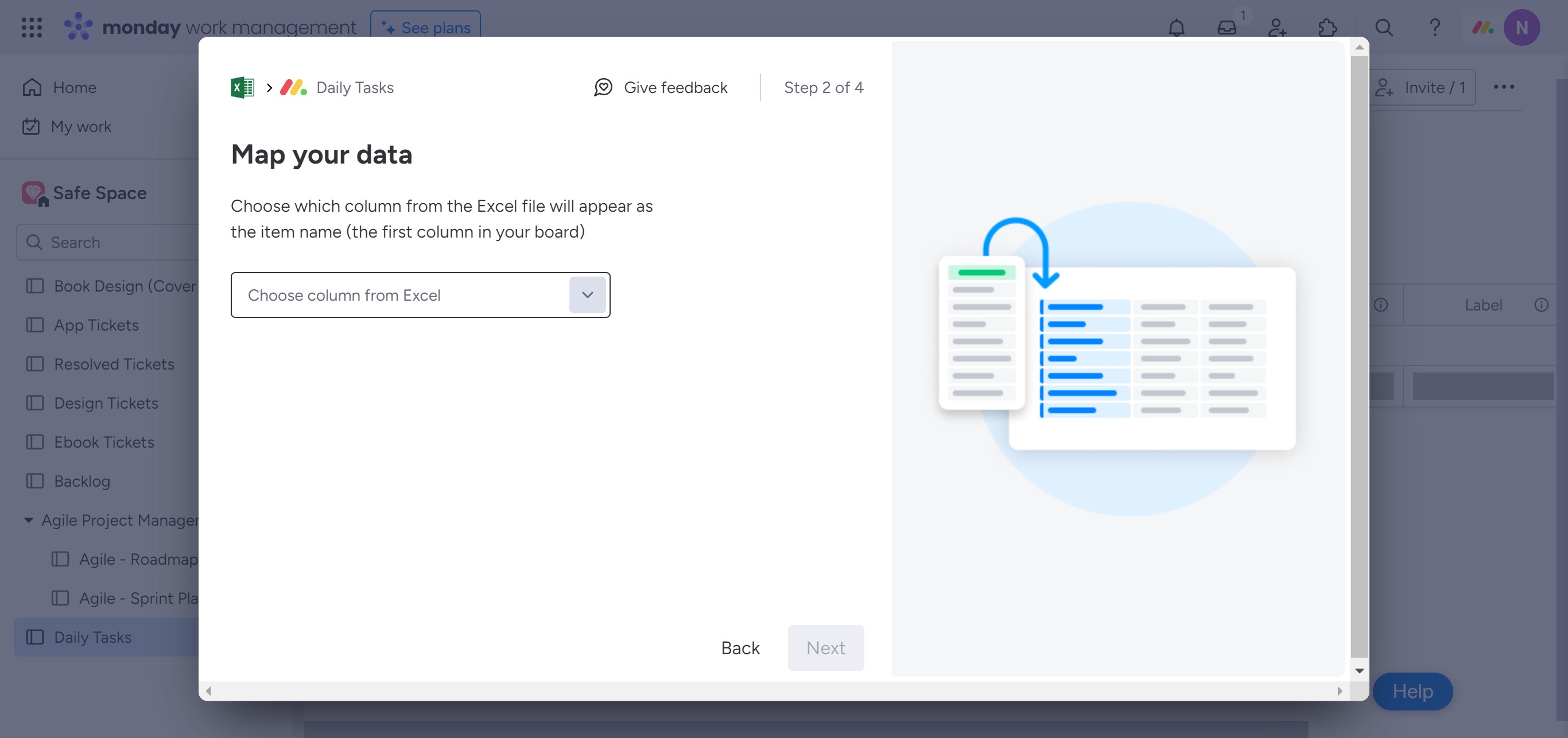1568x738 pixels.
Task: Click the Excel file icon in breadcrumb
Action: pos(242,88)
